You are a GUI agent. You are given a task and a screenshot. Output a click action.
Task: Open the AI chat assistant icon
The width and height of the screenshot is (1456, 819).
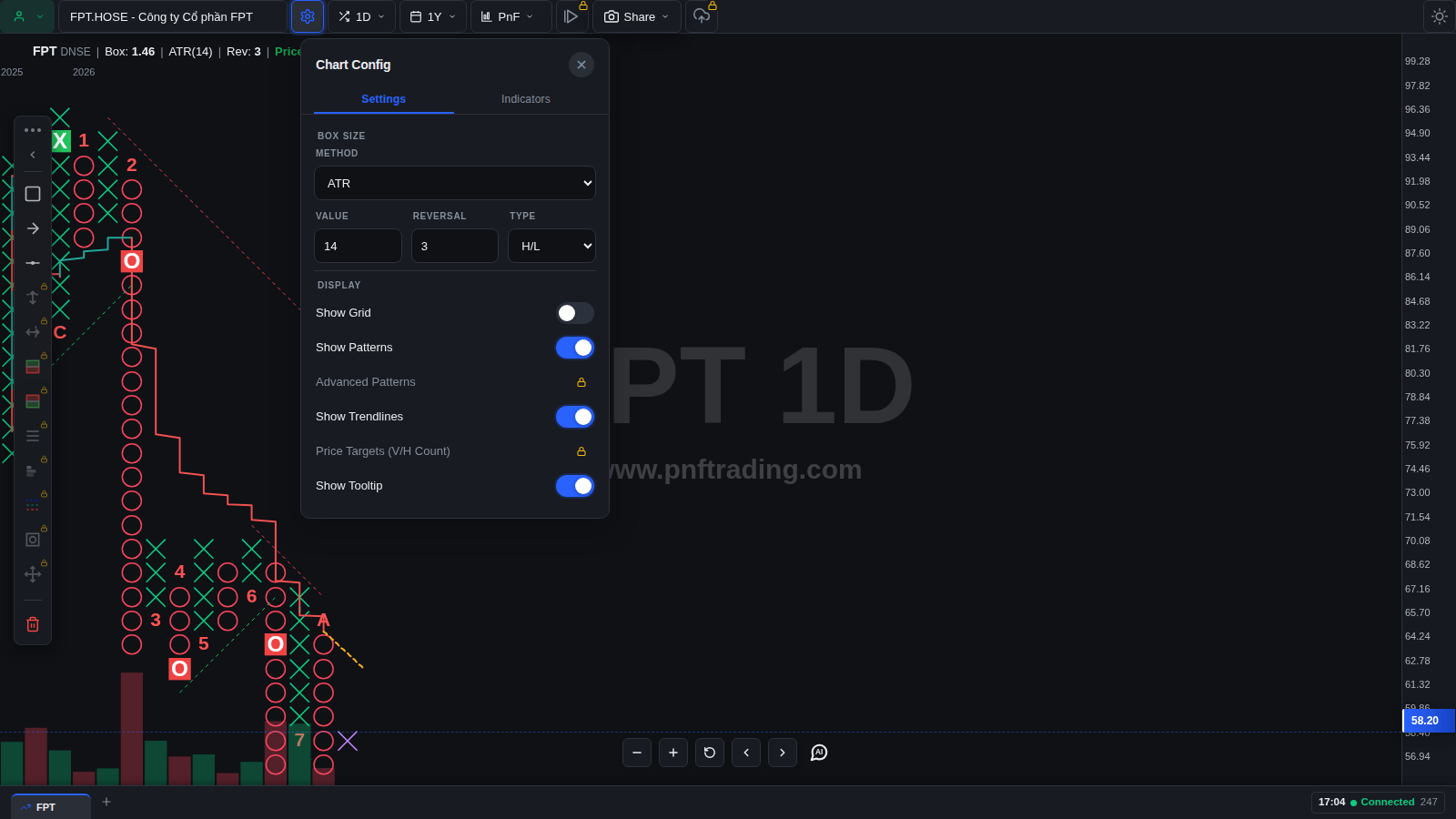coord(819,753)
